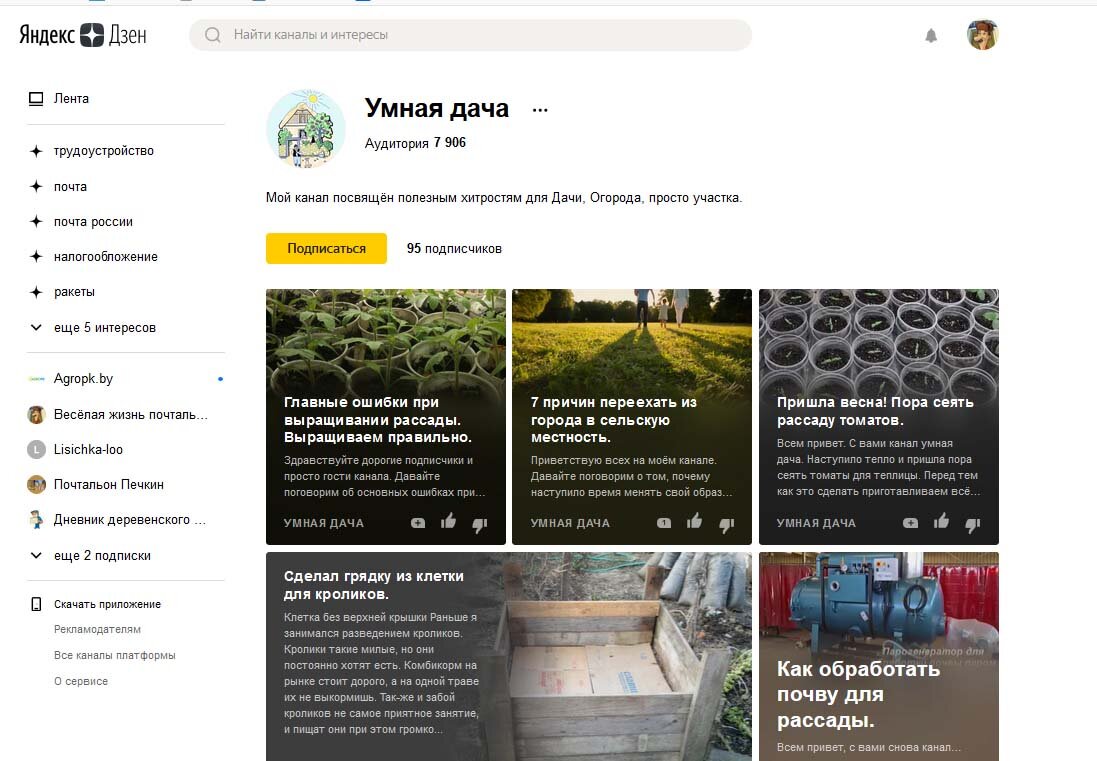Select the почта interest
1097x761 pixels.
[70, 187]
